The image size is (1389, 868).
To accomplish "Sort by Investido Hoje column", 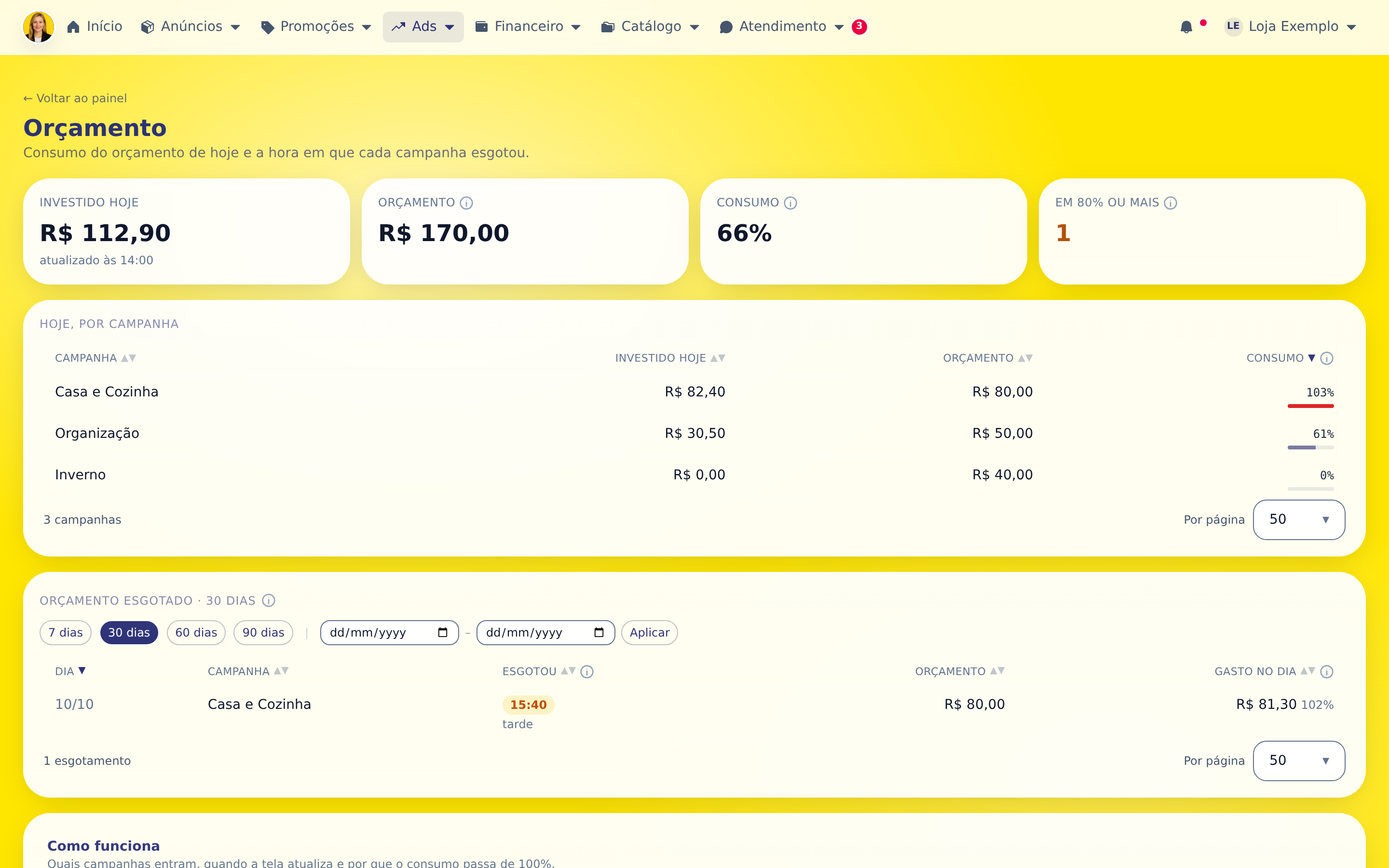I will pos(670,358).
